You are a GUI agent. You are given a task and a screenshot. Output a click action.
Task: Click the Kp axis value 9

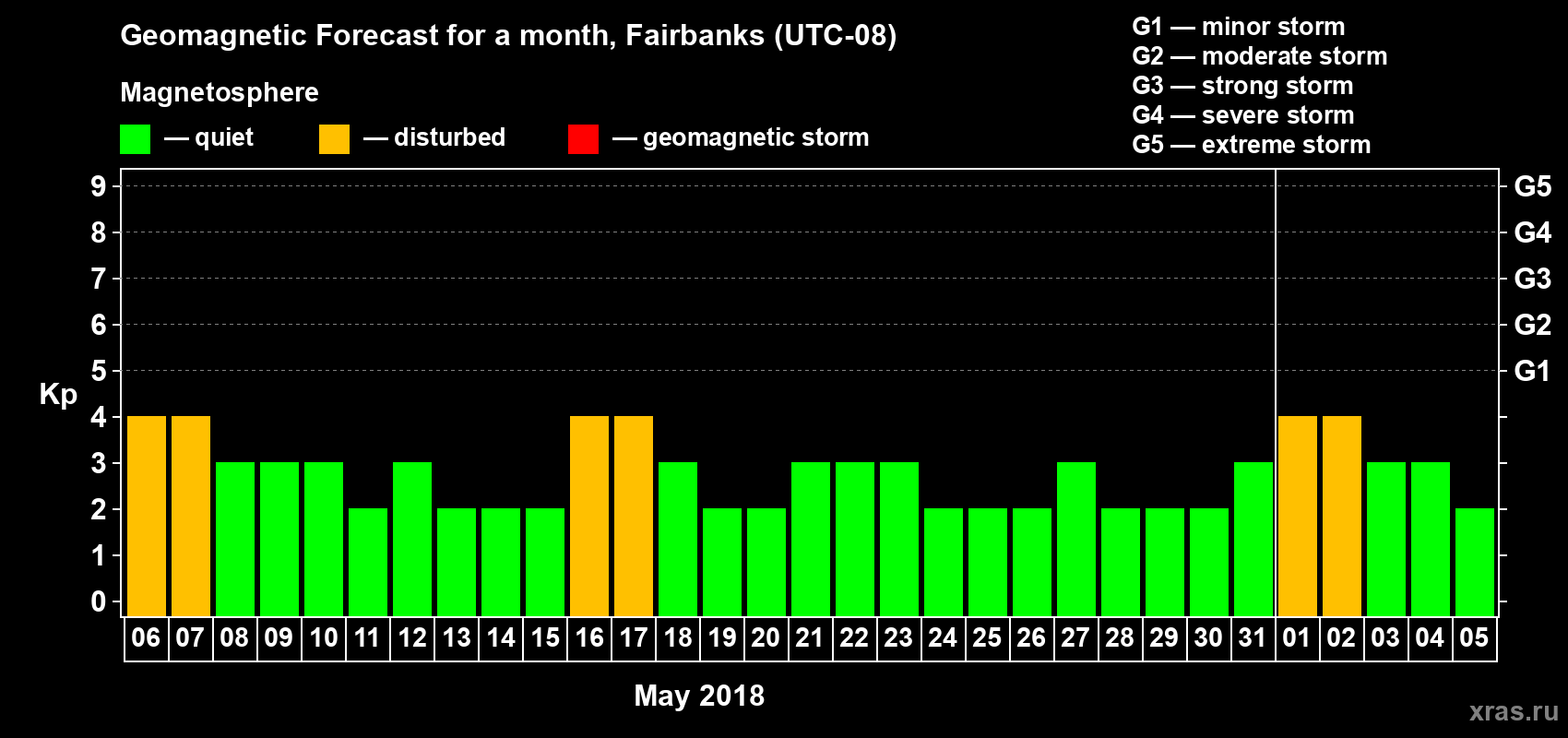pyautogui.click(x=99, y=186)
